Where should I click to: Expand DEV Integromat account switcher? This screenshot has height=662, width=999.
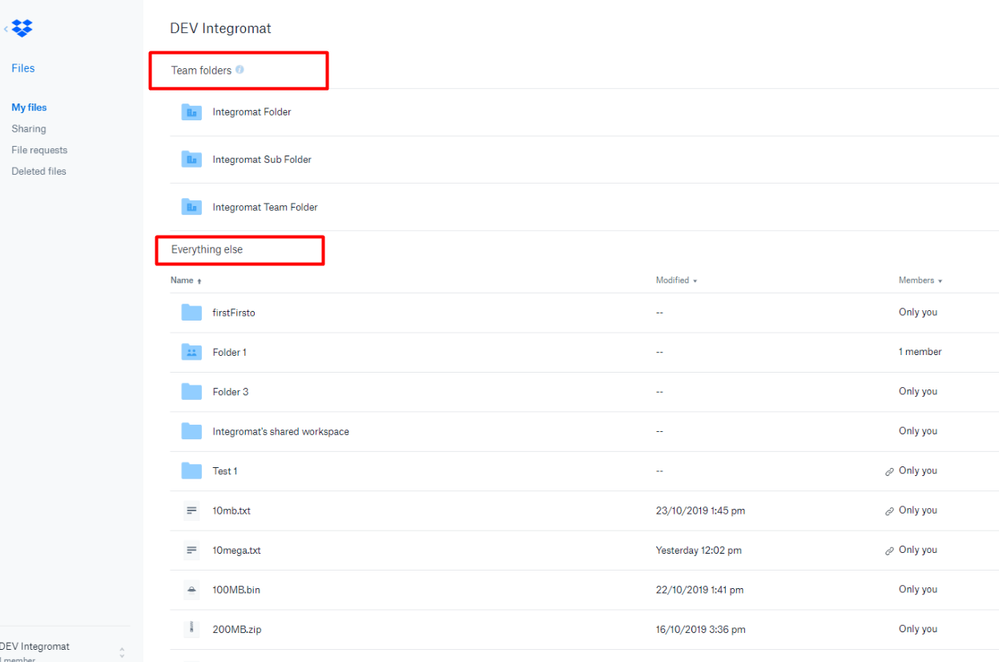coord(122,652)
